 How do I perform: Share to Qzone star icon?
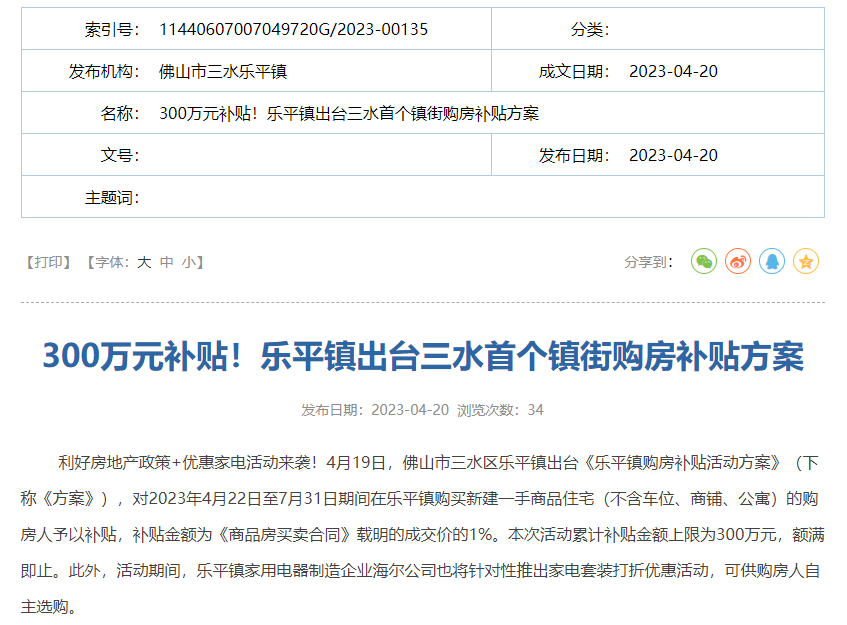805,261
